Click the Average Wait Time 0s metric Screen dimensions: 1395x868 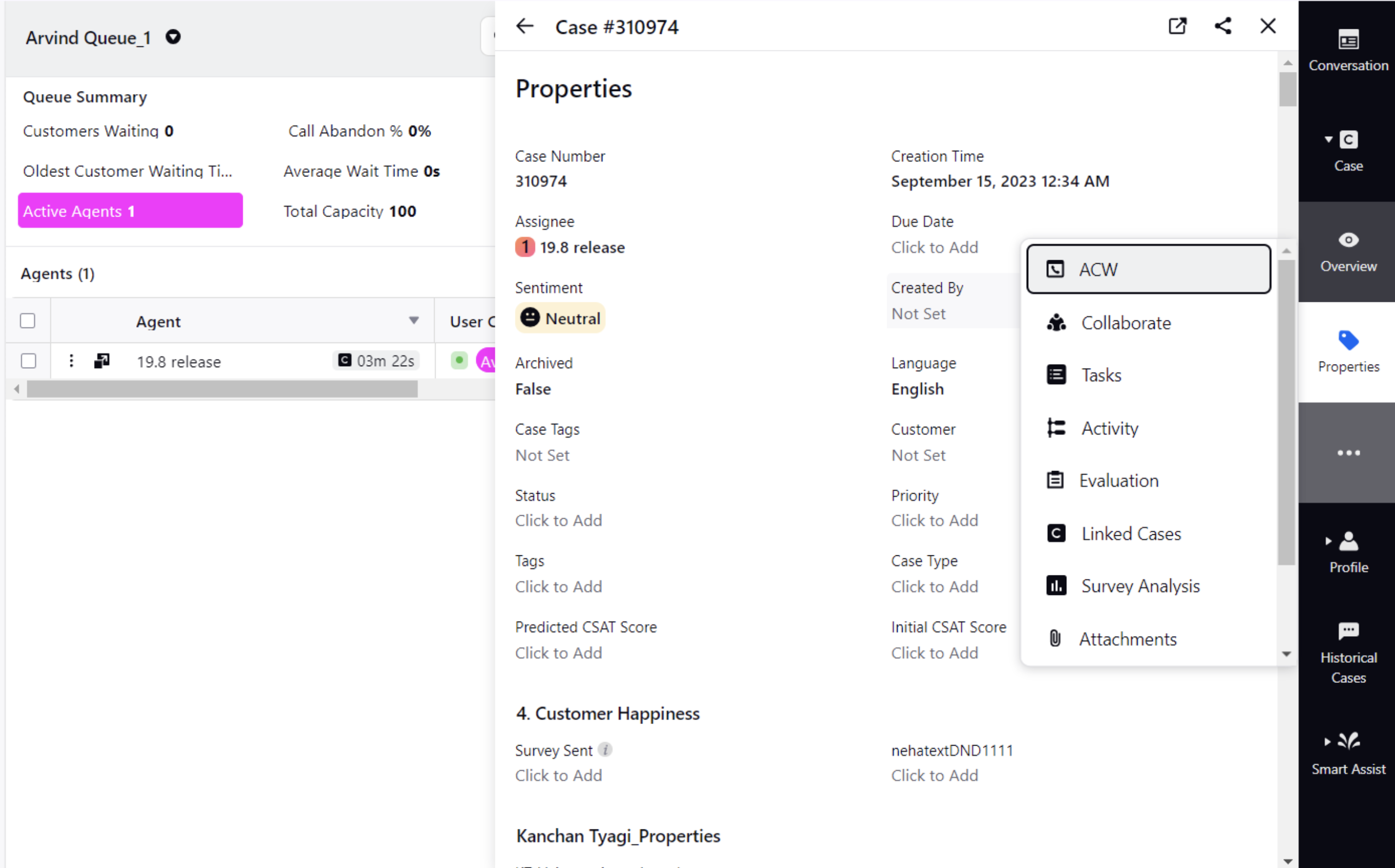pyautogui.click(x=362, y=171)
